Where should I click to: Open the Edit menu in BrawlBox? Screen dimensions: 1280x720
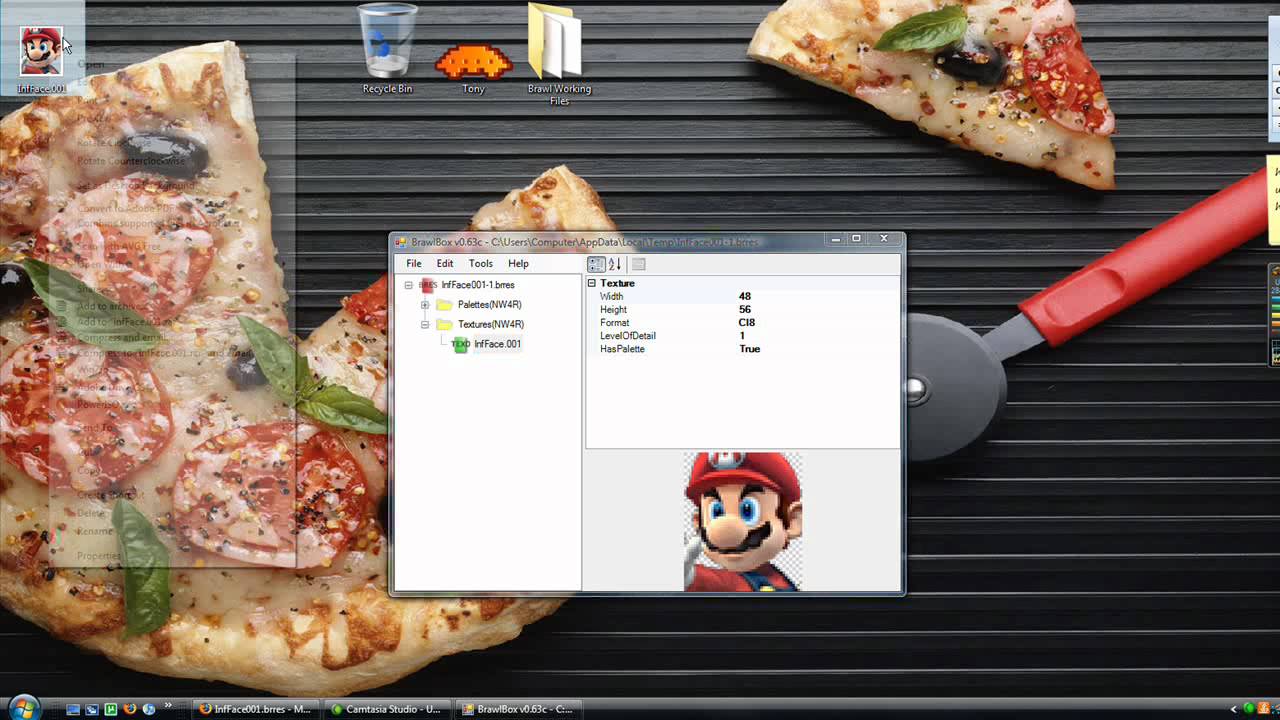[x=445, y=264]
